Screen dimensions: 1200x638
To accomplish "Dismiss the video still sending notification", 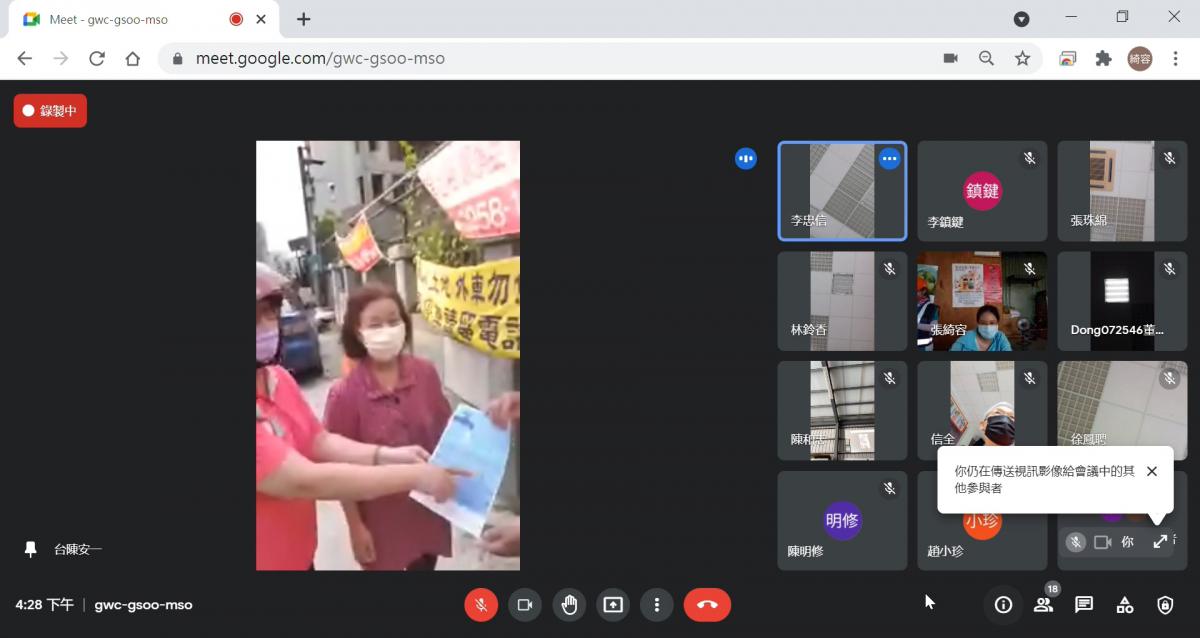I will [1152, 472].
